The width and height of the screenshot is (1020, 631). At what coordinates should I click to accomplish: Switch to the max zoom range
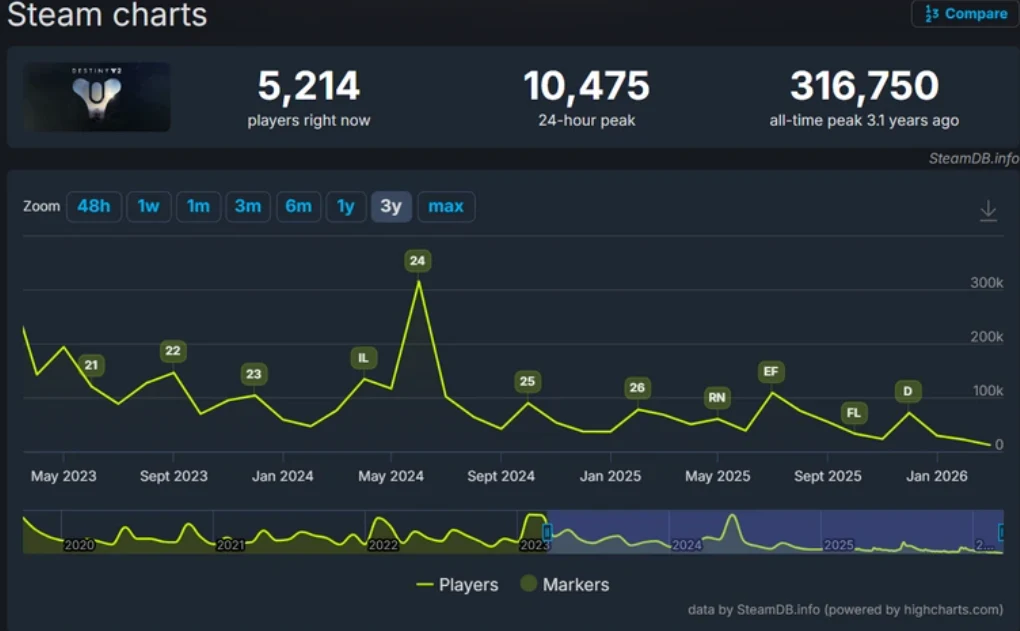point(446,206)
